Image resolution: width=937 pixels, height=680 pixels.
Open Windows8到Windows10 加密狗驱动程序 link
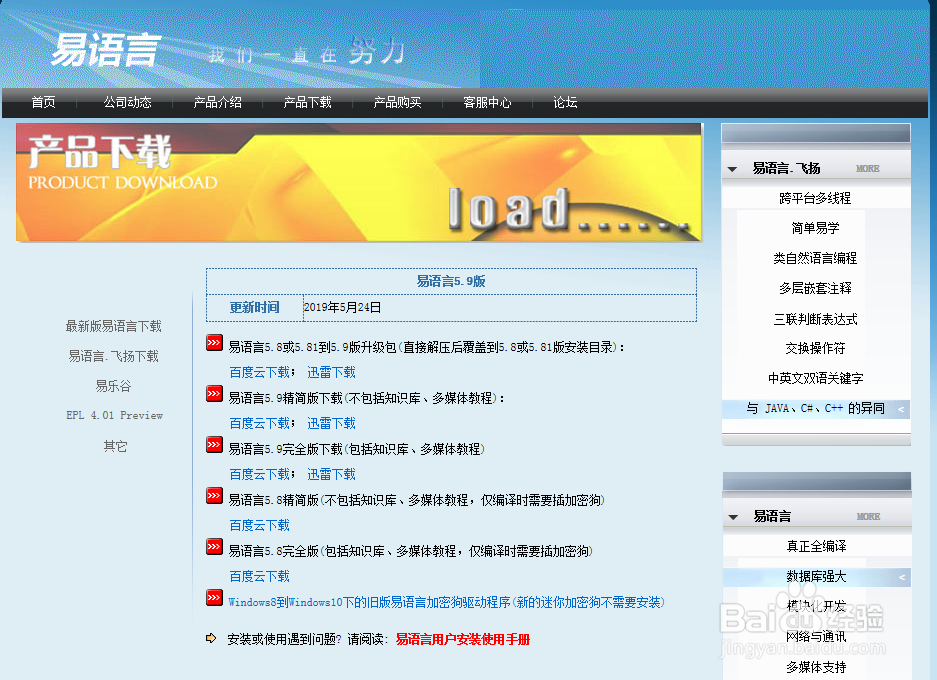coord(446,602)
